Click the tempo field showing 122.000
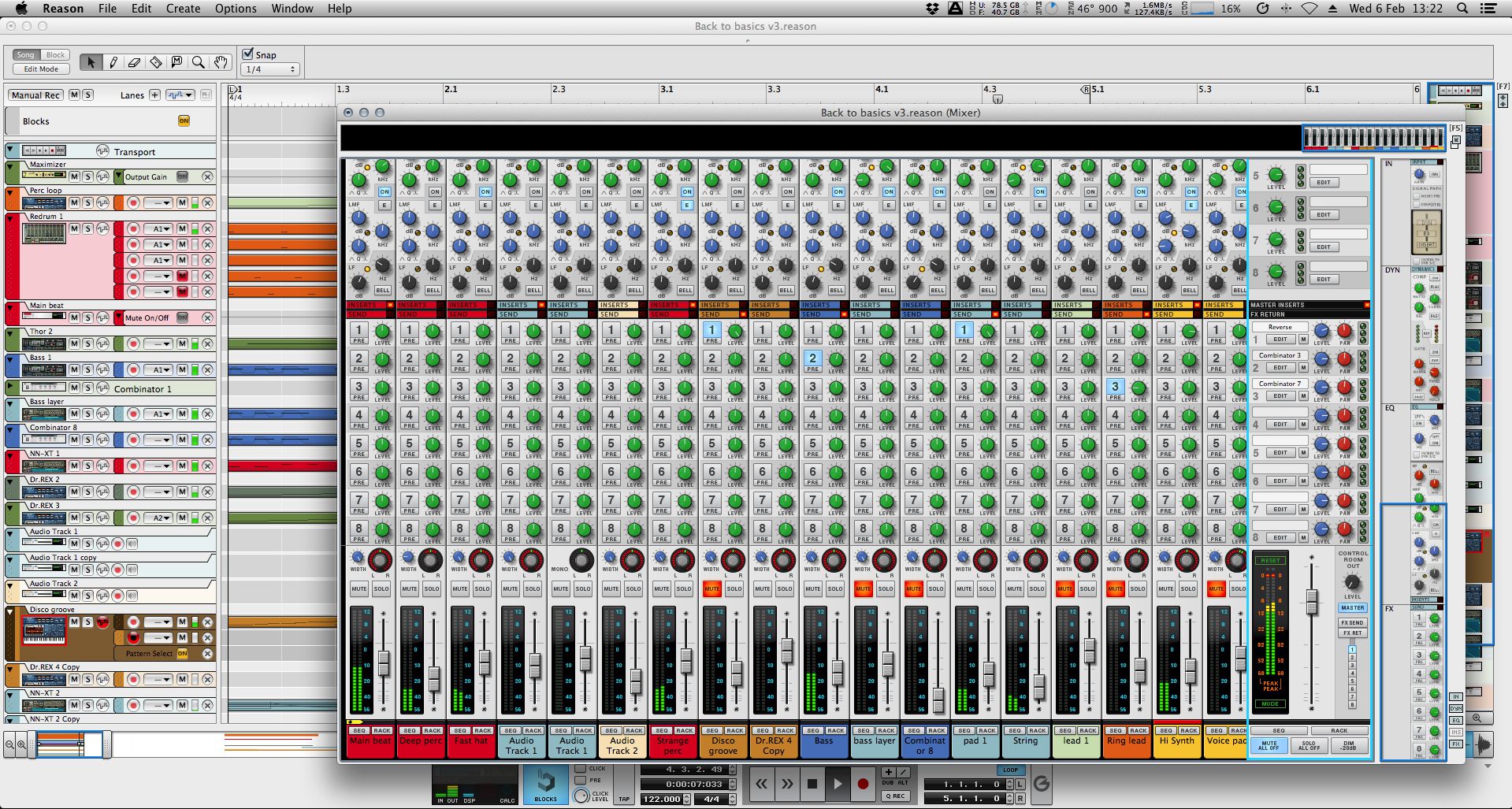Image resolution: width=1512 pixels, height=809 pixels. pyautogui.click(x=661, y=798)
